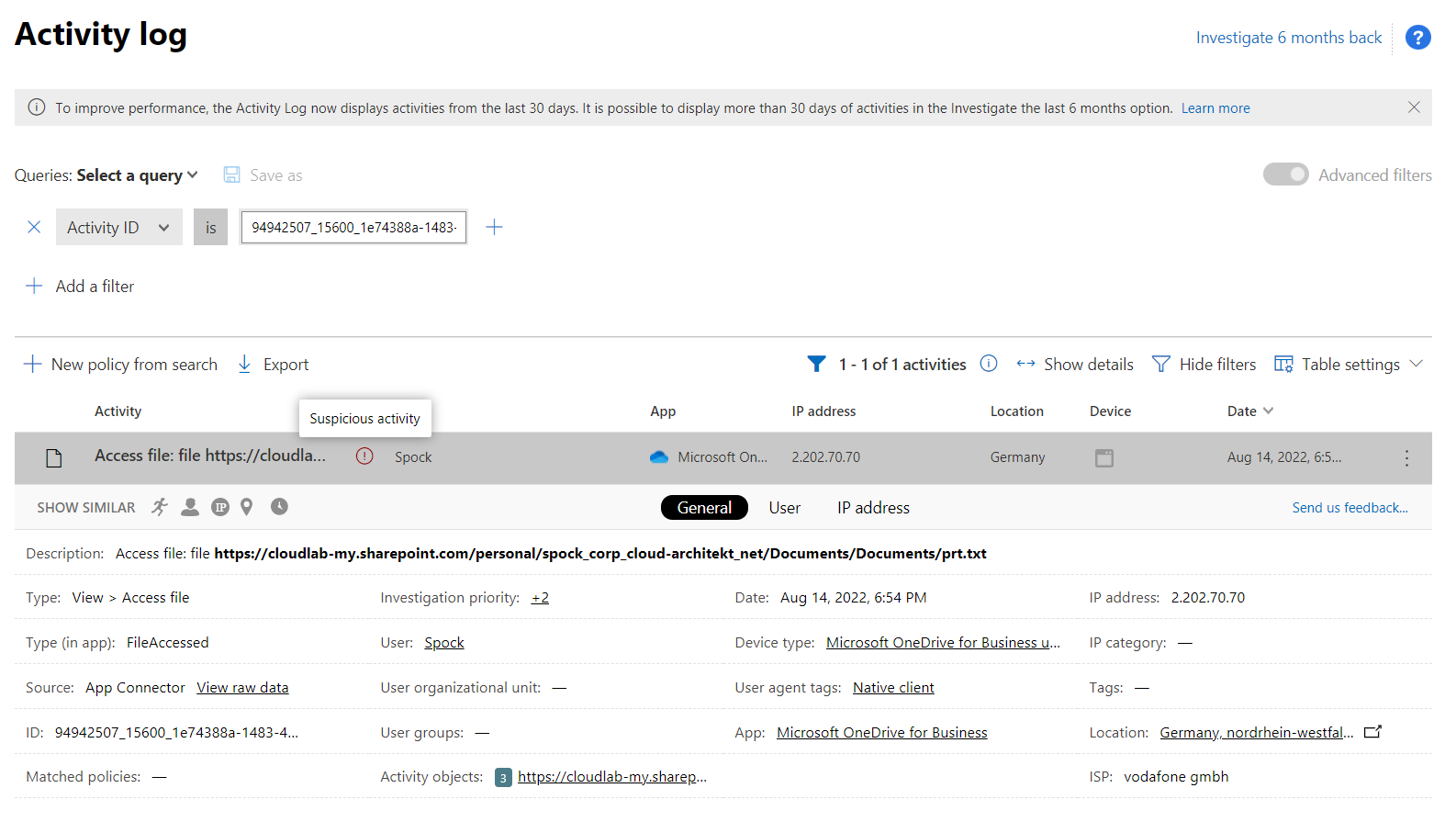Click the device browser window icon
This screenshot has height=822, width=1456.
point(1104,457)
